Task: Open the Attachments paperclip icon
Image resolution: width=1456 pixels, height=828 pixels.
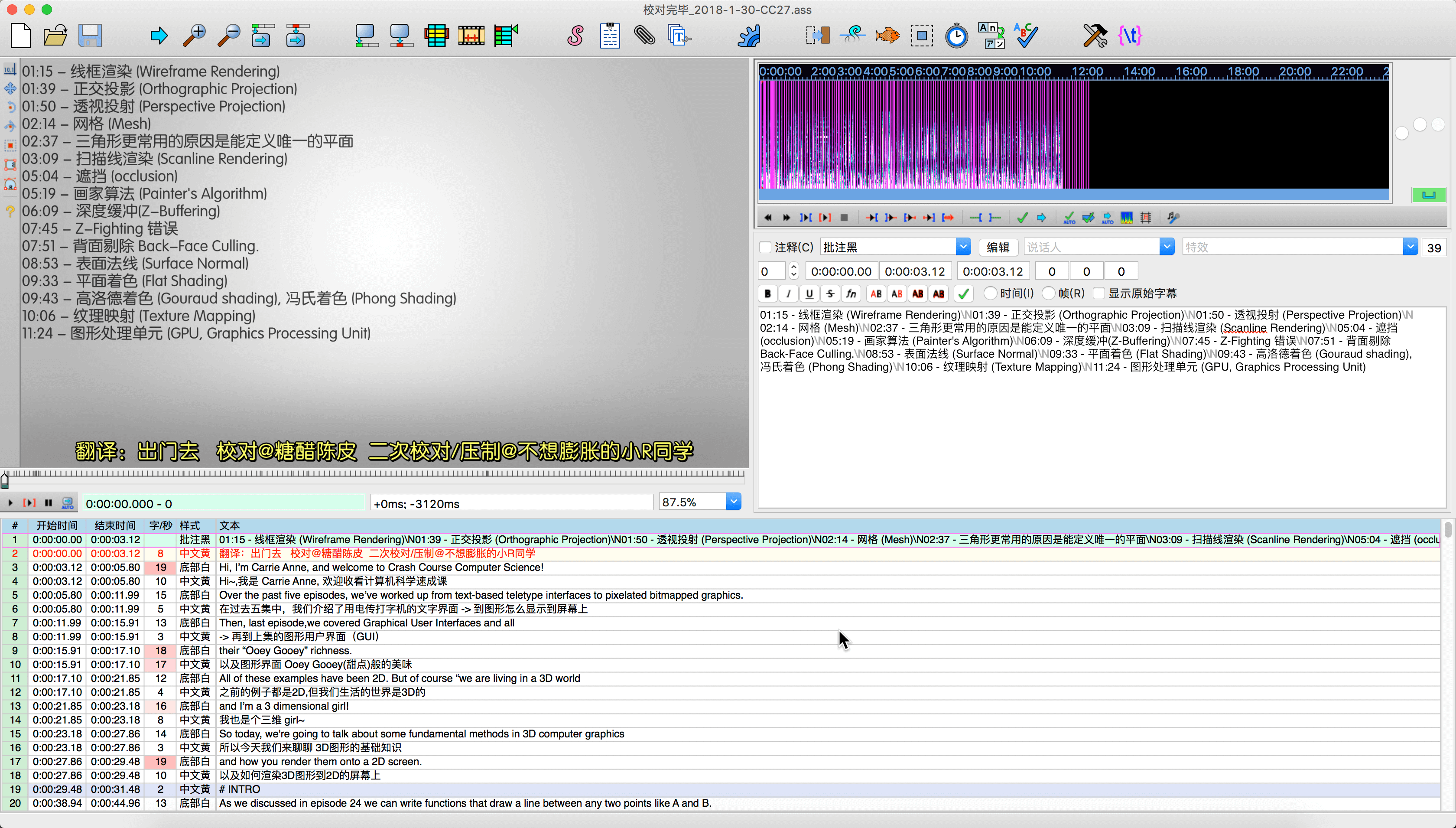Action: (x=644, y=36)
